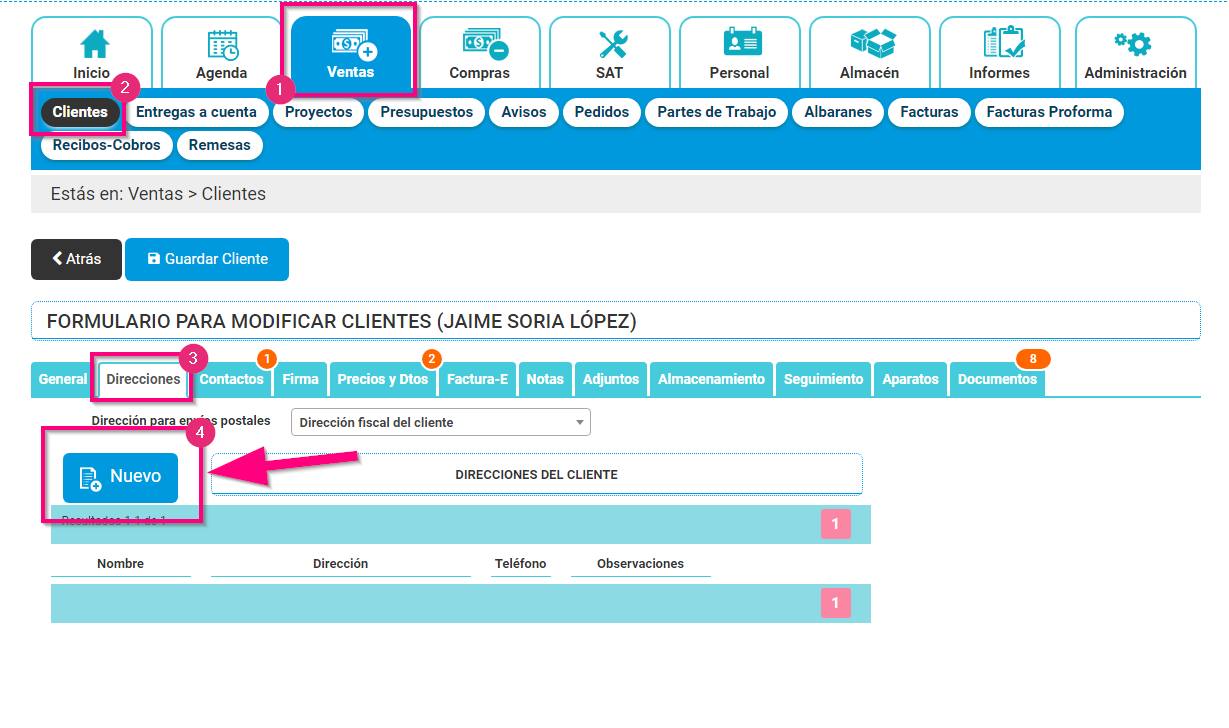The height and width of the screenshot is (728, 1229).
Task: Select the Almacén boxes icon
Action: coord(869,52)
